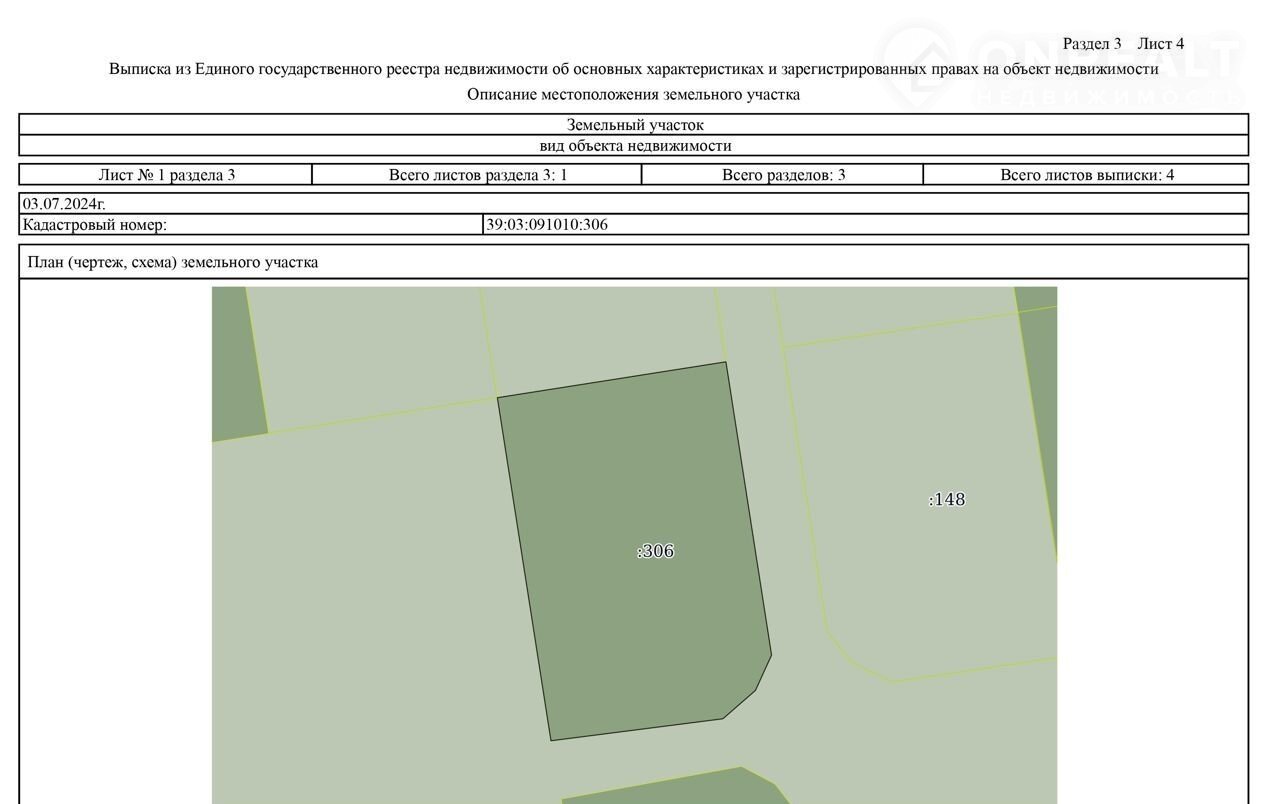The width and height of the screenshot is (1280, 804).
Task: Click the НЕДВИЖИМОСТЬ watermark text
Action: pyautogui.click(x=1108, y=97)
